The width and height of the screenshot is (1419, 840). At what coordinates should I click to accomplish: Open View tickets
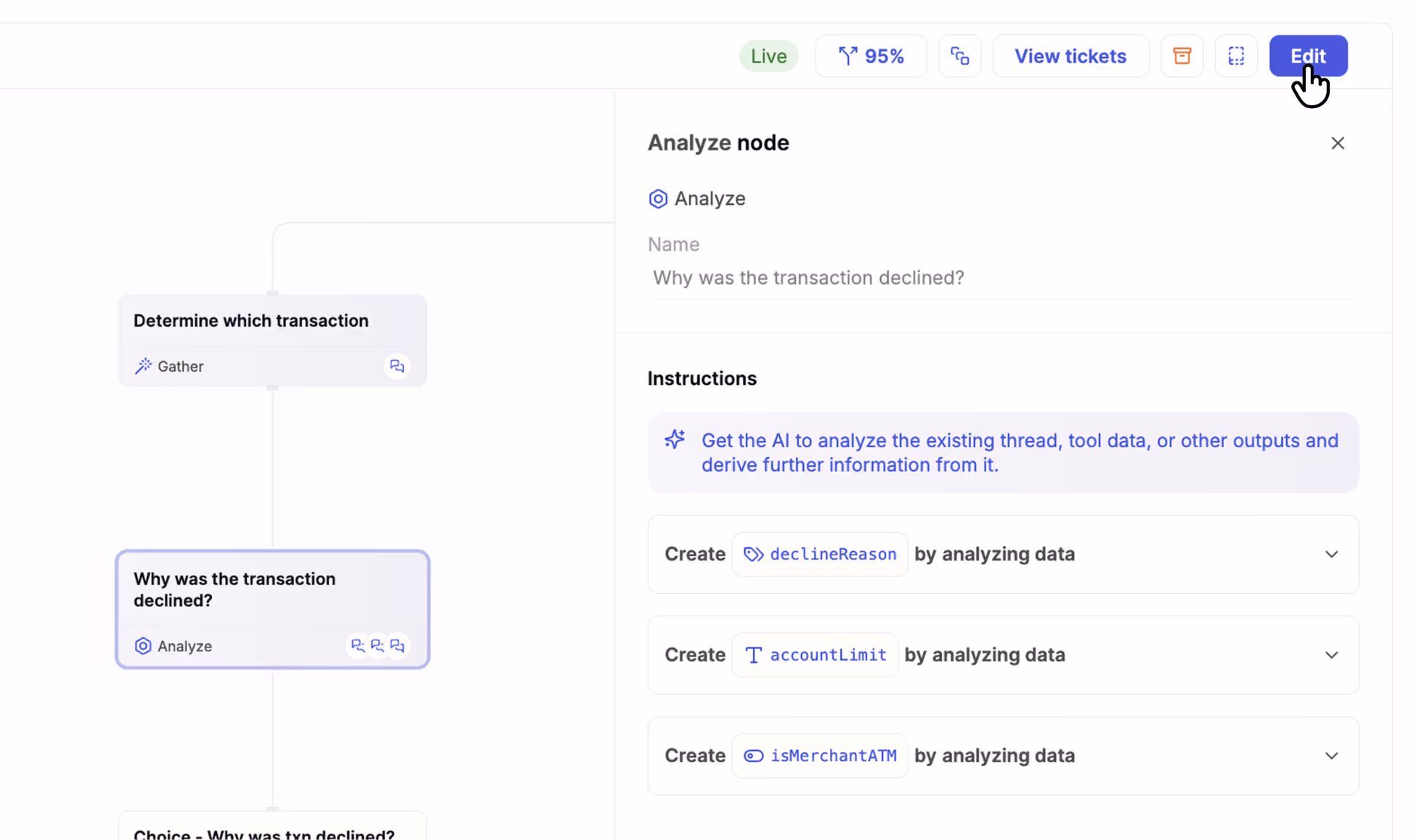coord(1070,56)
